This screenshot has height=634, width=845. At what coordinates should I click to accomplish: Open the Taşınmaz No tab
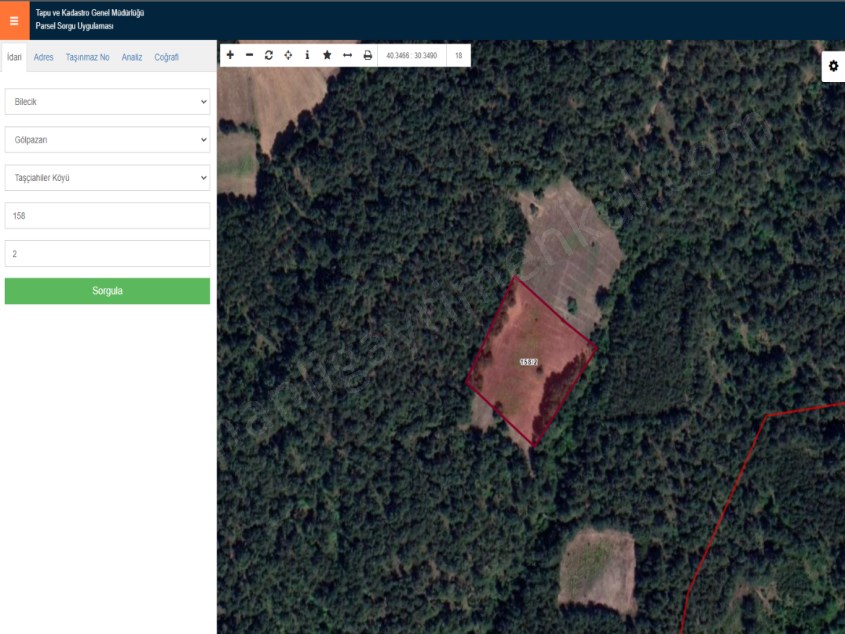[88, 57]
